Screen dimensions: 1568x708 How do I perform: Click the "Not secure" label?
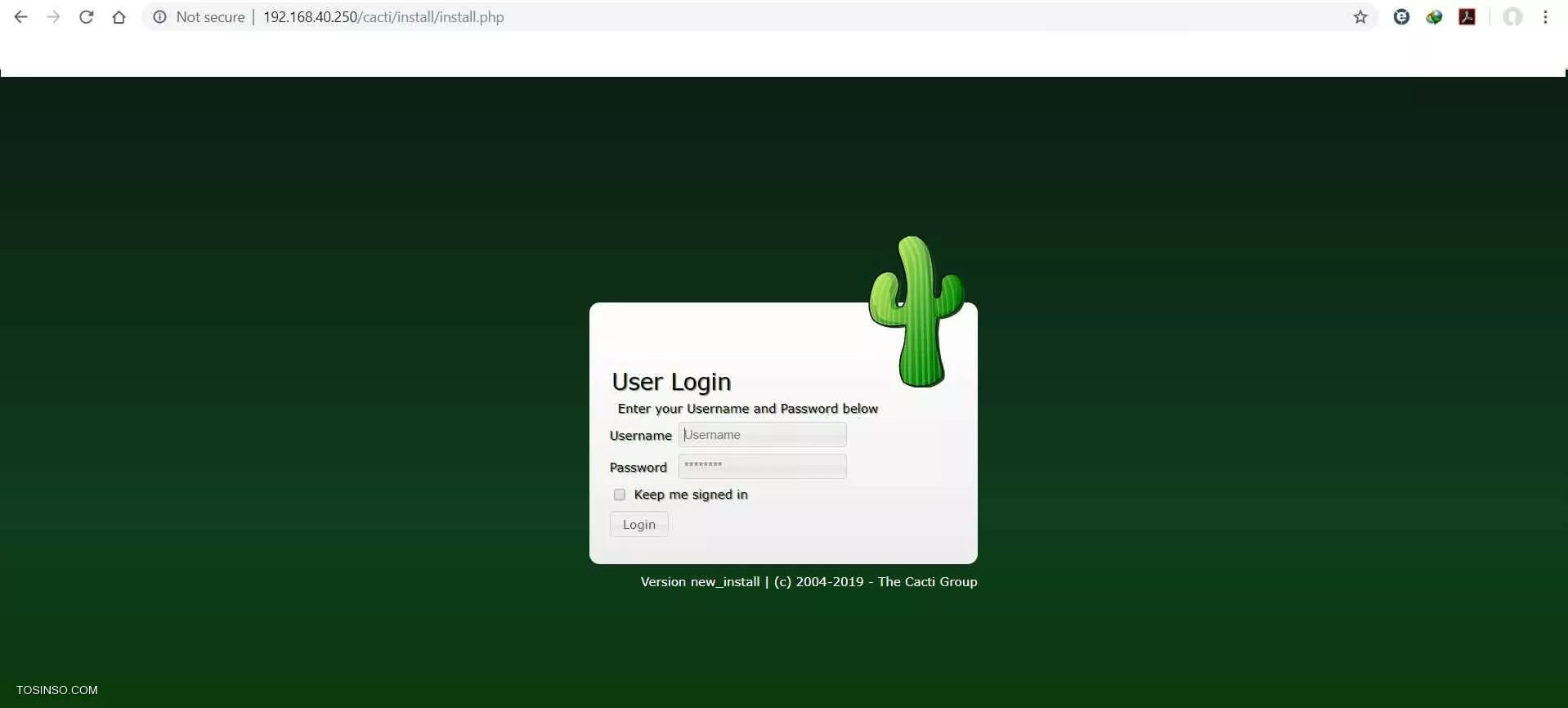point(211,17)
